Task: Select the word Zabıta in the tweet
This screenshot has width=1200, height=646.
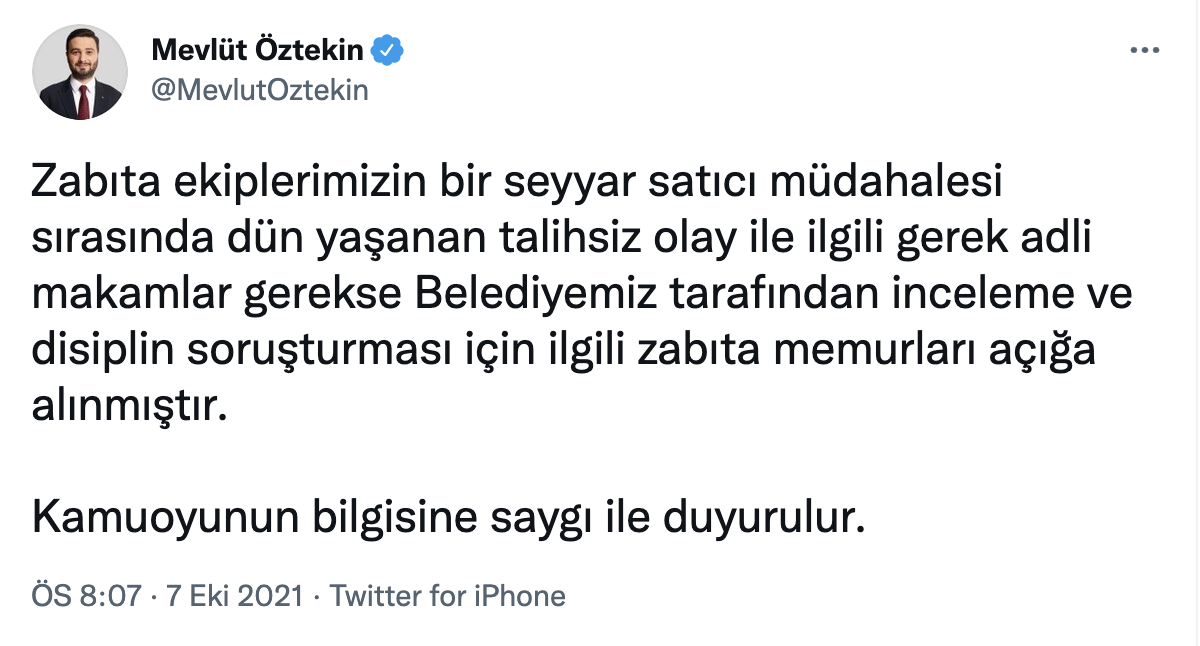Action: pyautogui.click(x=95, y=181)
